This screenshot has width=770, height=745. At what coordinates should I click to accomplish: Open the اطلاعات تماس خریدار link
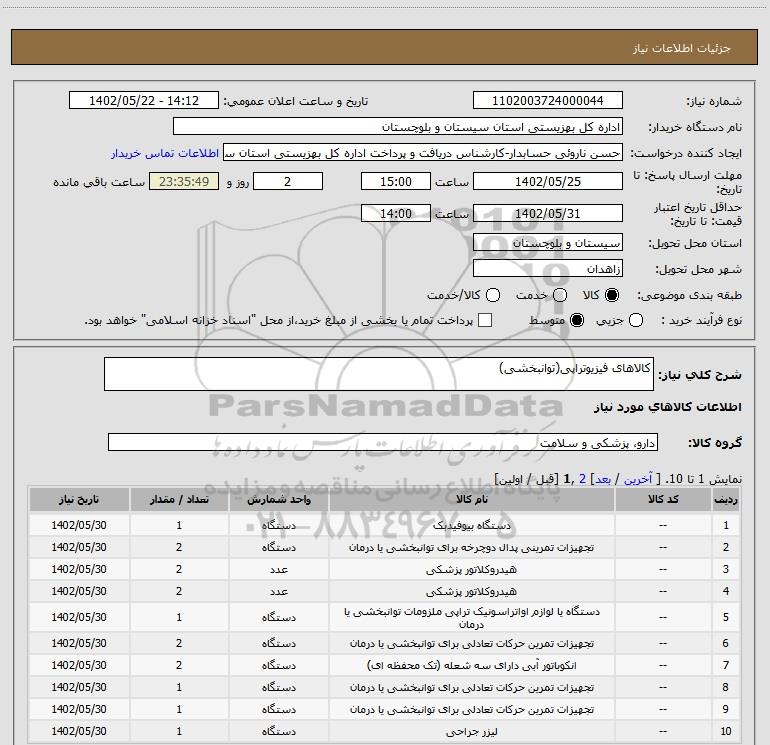click(165, 153)
